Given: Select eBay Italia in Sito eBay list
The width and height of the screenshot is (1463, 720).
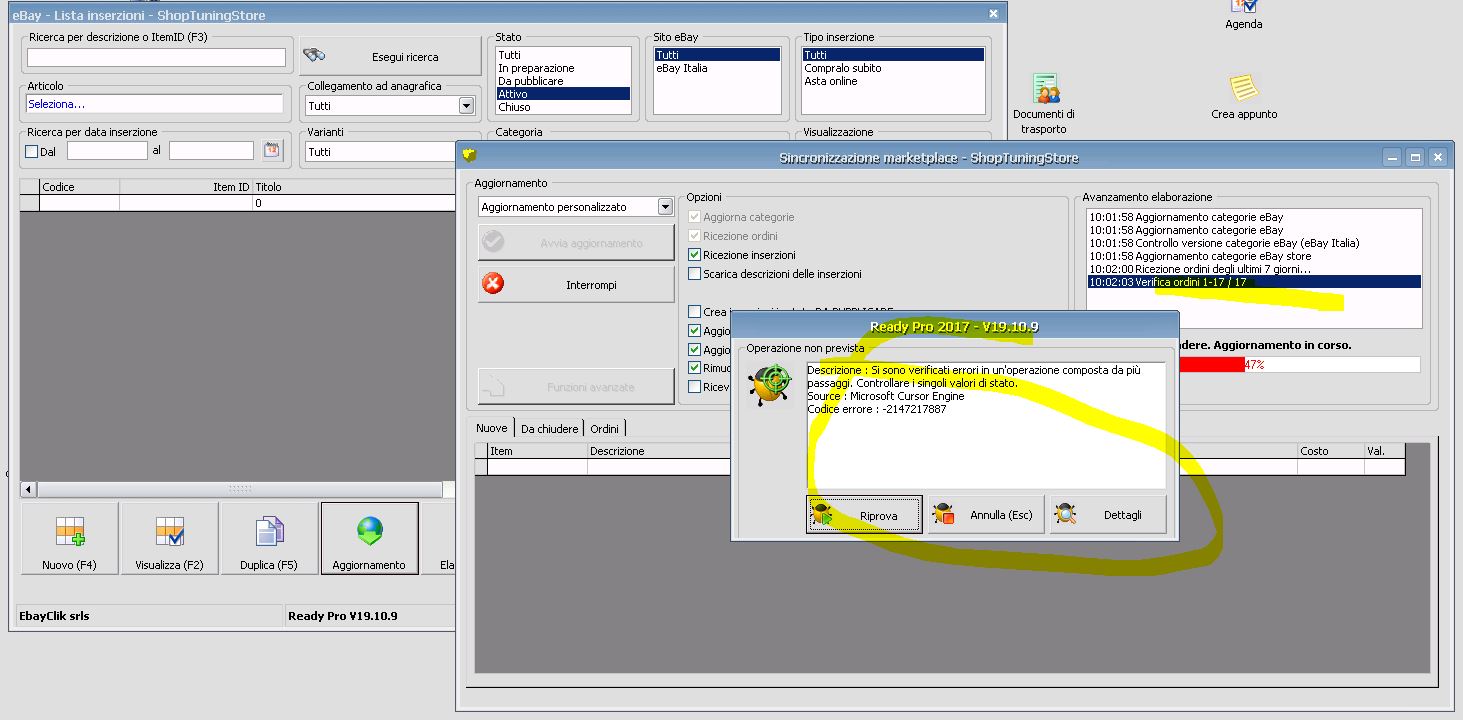Looking at the screenshot, I should pos(717,68).
